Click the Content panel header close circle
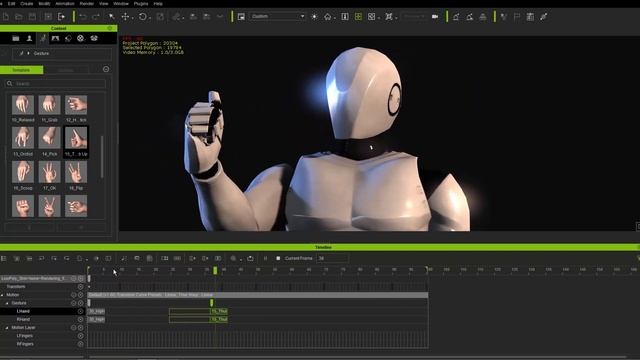The width and height of the screenshot is (640, 360). click(109, 28)
